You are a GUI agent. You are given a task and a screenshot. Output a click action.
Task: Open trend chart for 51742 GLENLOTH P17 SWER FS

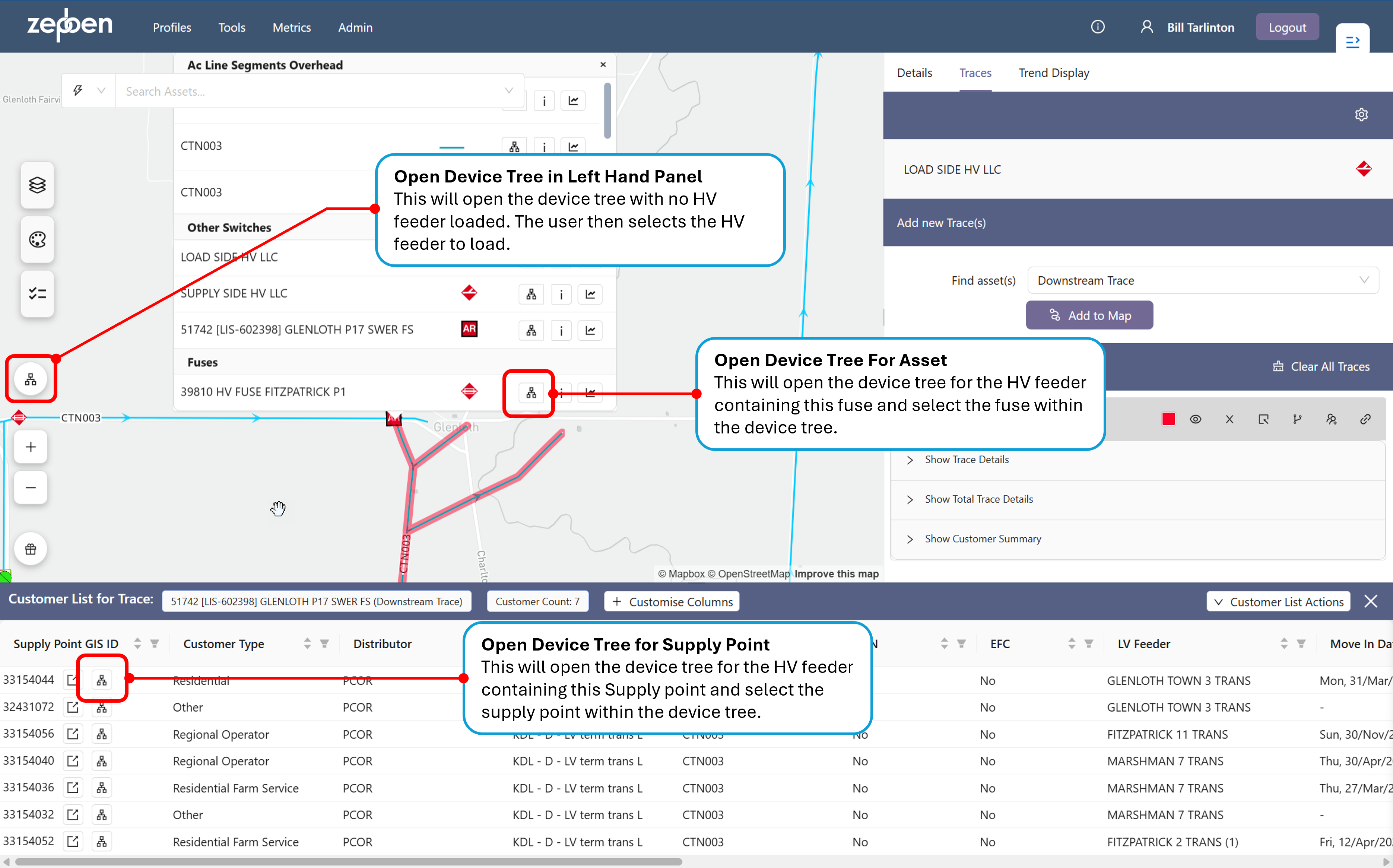point(590,330)
